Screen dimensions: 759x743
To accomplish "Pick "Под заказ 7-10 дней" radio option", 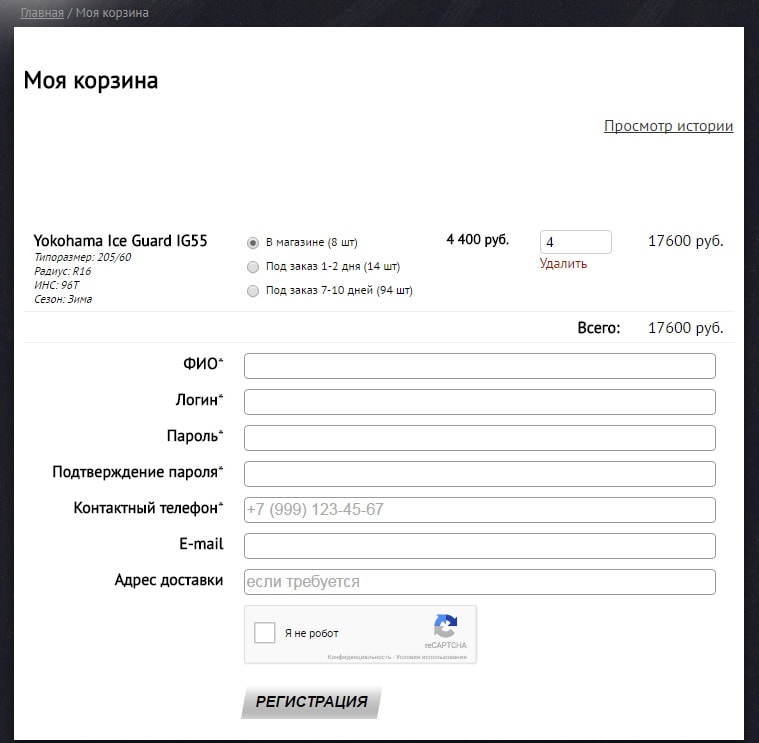I will (x=253, y=291).
